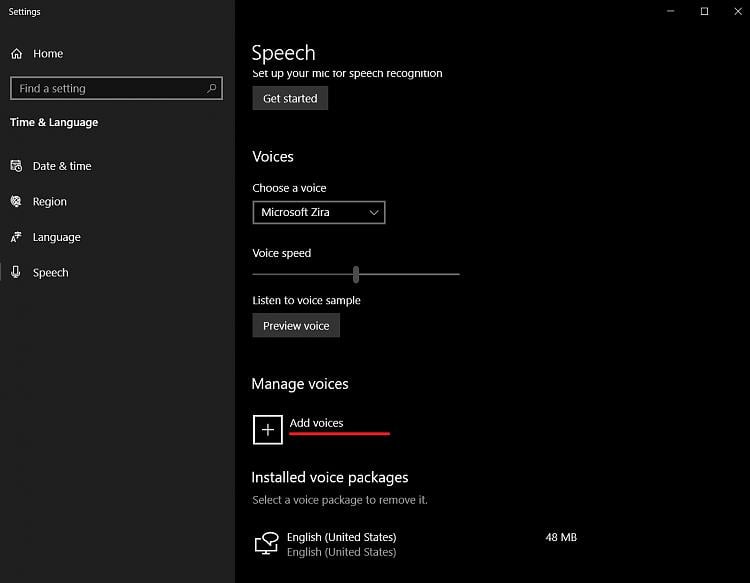The width and height of the screenshot is (750, 583).
Task: Open the Region settings page label
Action: pyautogui.click(x=50, y=201)
